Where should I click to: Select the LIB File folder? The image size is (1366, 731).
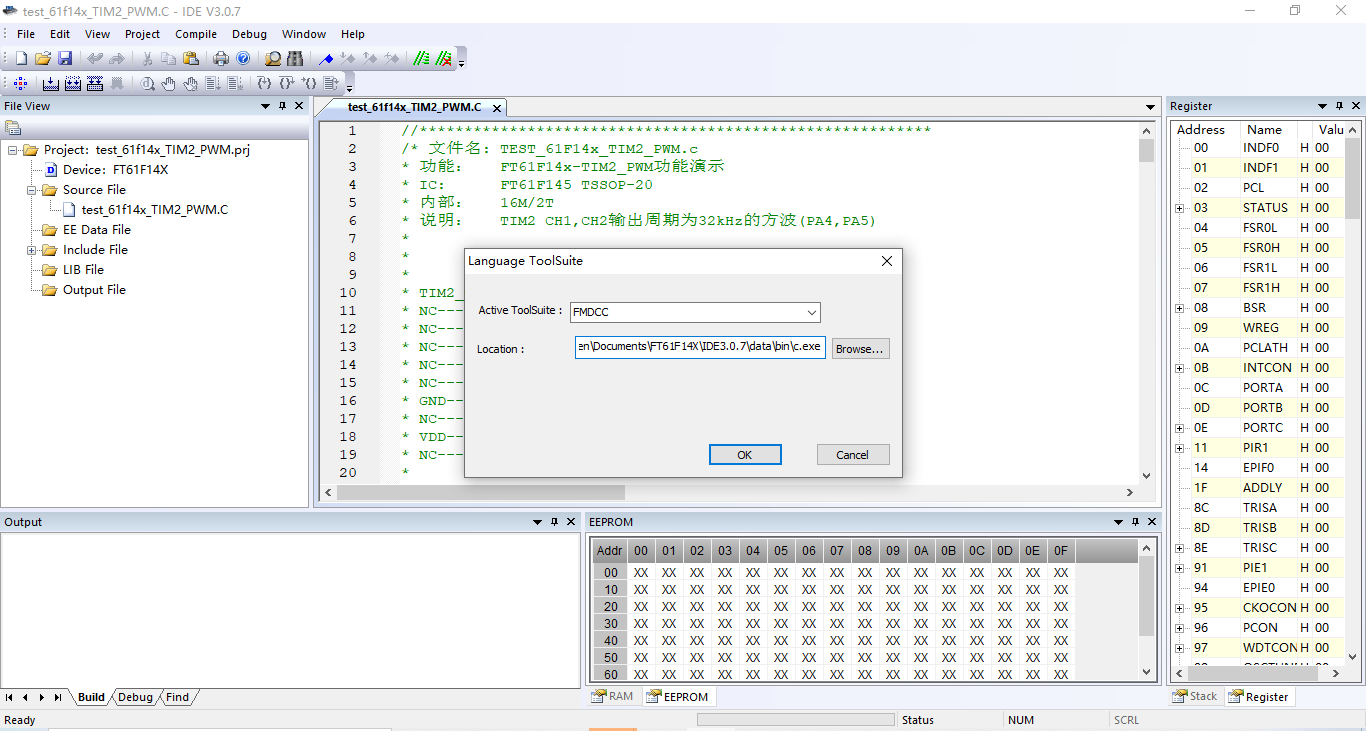point(83,270)
